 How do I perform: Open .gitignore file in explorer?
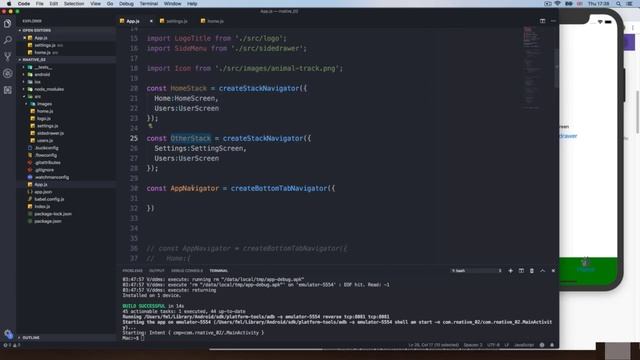coord(44,170)
